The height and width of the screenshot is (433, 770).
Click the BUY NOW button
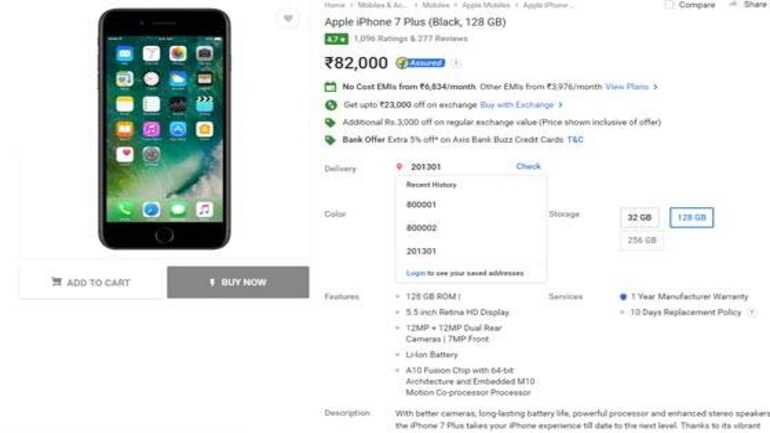[238, 282]
